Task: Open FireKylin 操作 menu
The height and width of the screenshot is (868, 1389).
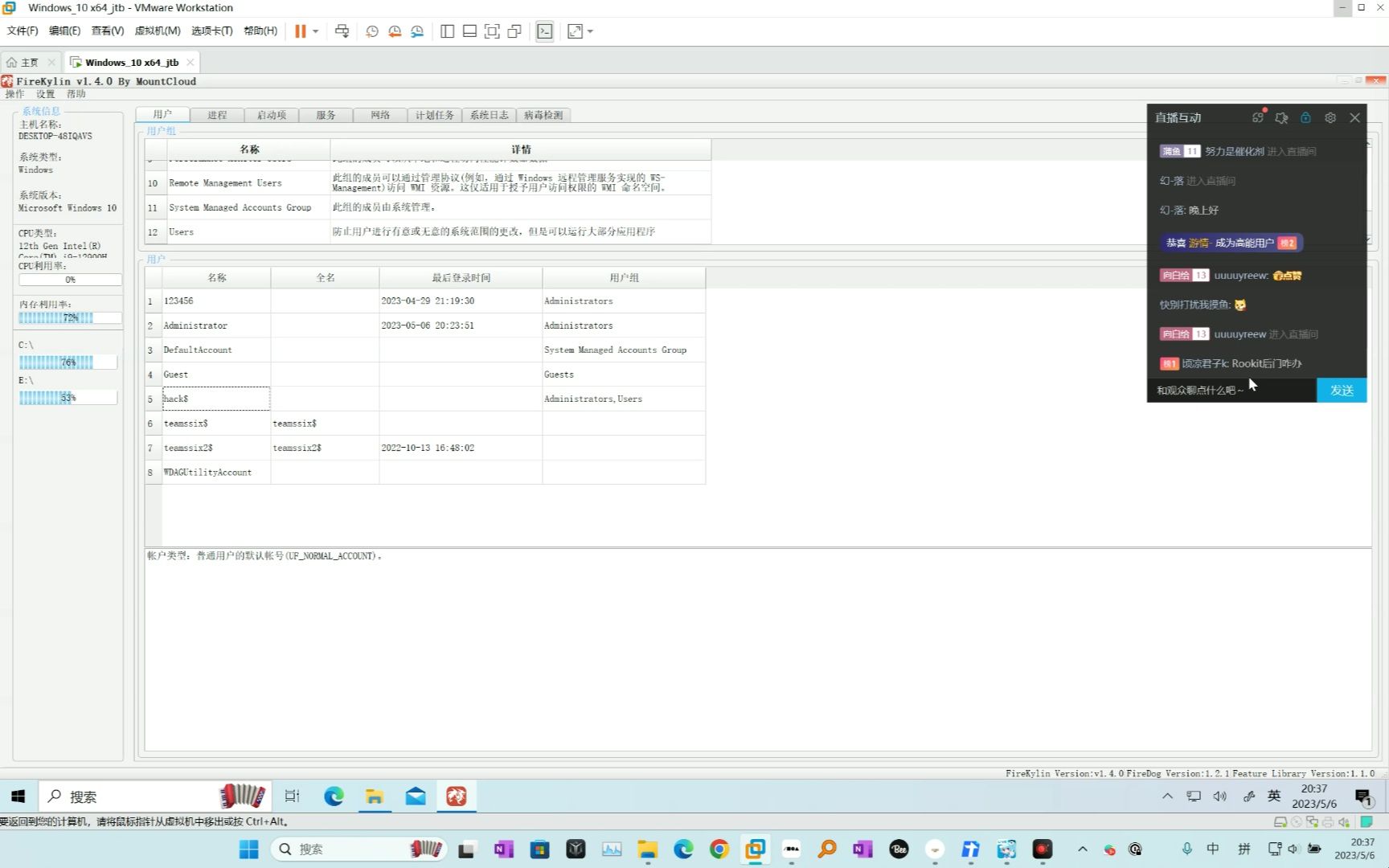Action: pyautogui.click(x=14, y=94)
